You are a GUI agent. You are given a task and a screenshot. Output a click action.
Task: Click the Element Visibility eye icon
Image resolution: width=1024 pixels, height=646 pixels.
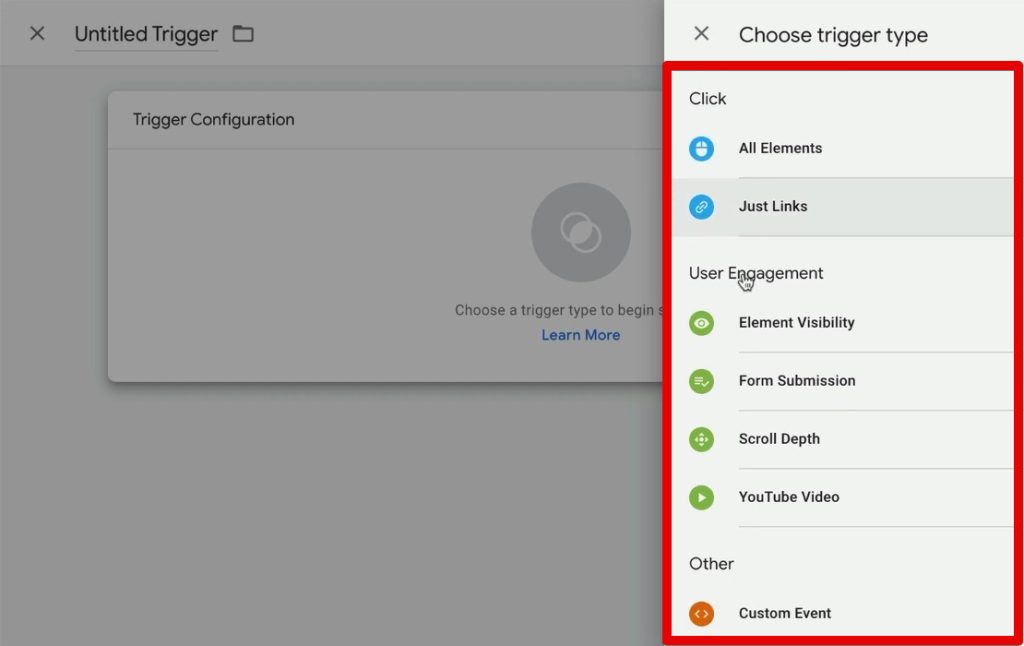[701, 323]
